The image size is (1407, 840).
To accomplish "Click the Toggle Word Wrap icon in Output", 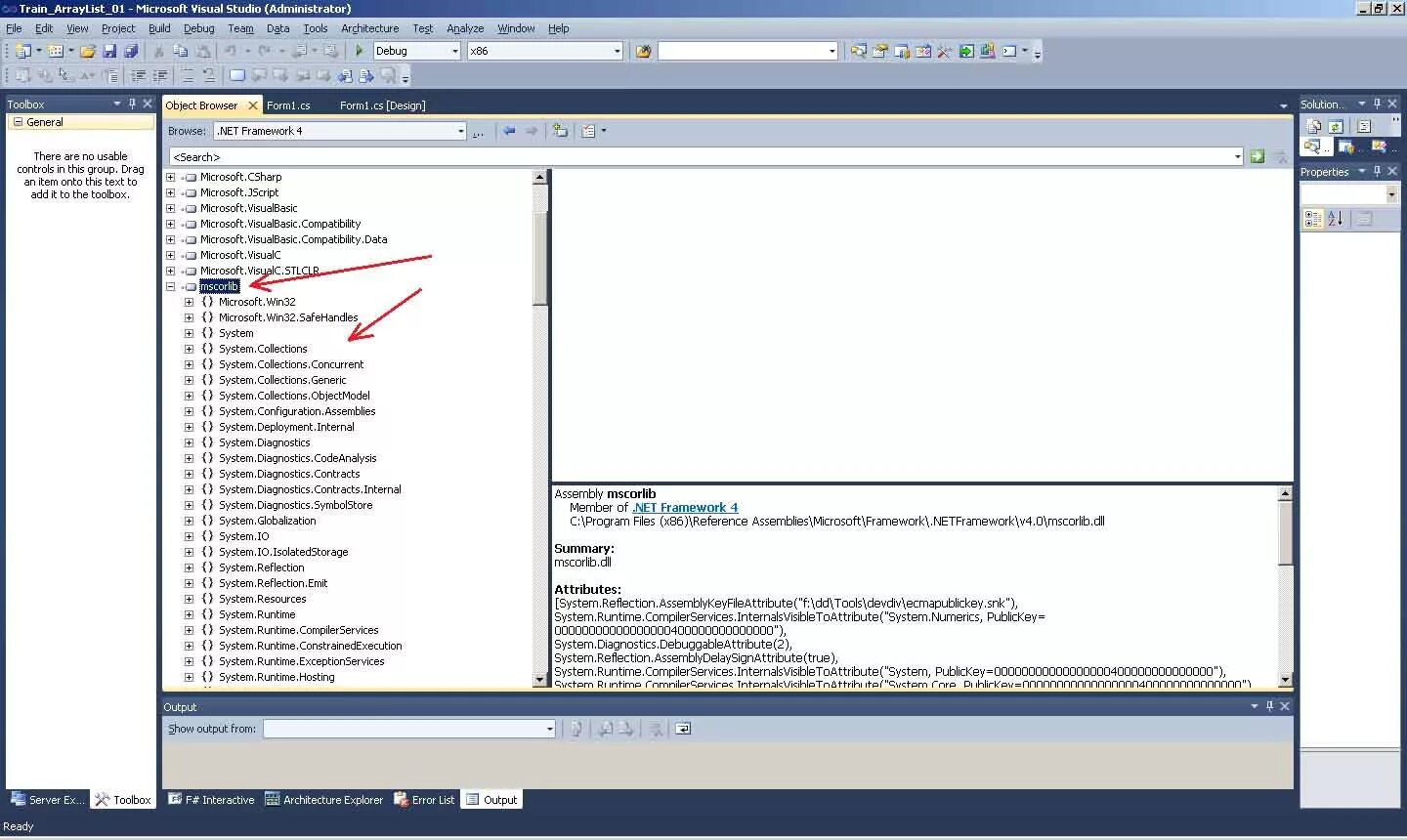I will (683, 729).
